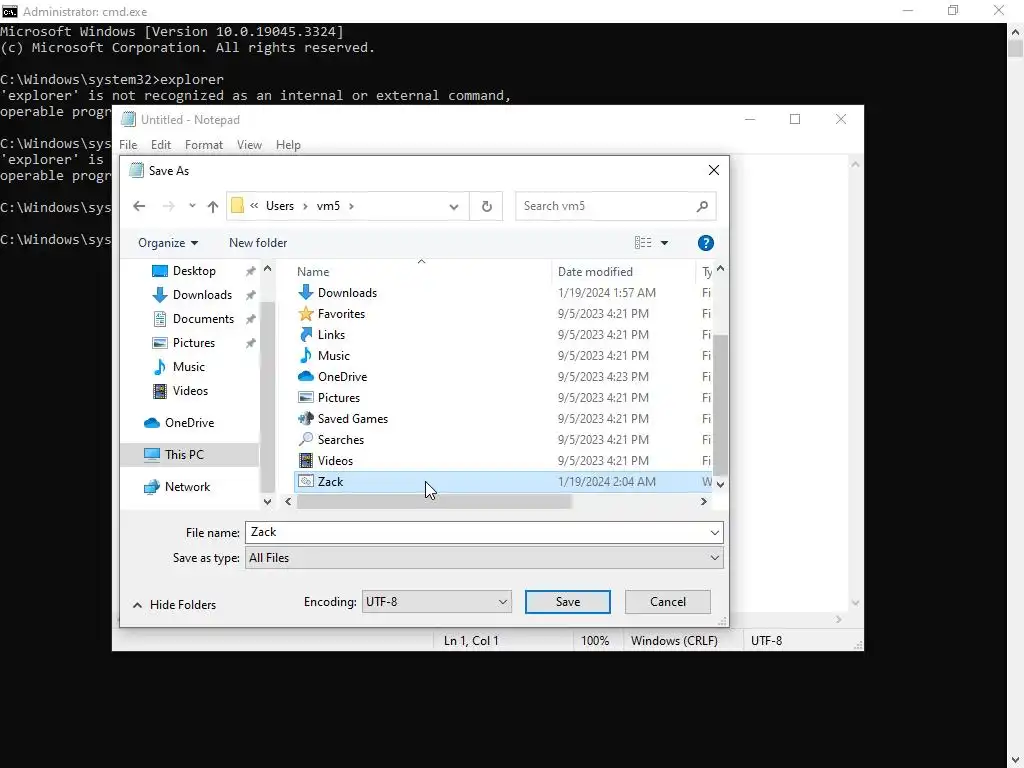Image resolution: width=1024 pixels, height=768 pixels.
Task: Select the Searches folder
Action: [x=340, y=440]
